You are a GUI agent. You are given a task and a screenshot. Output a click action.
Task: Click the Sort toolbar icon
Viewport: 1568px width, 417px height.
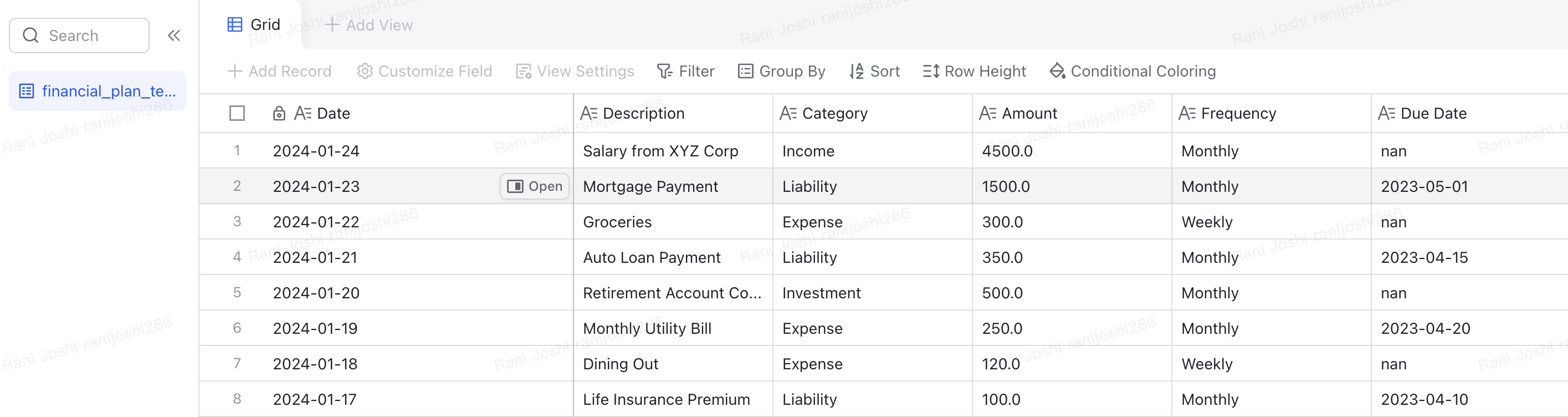(857, 71)
